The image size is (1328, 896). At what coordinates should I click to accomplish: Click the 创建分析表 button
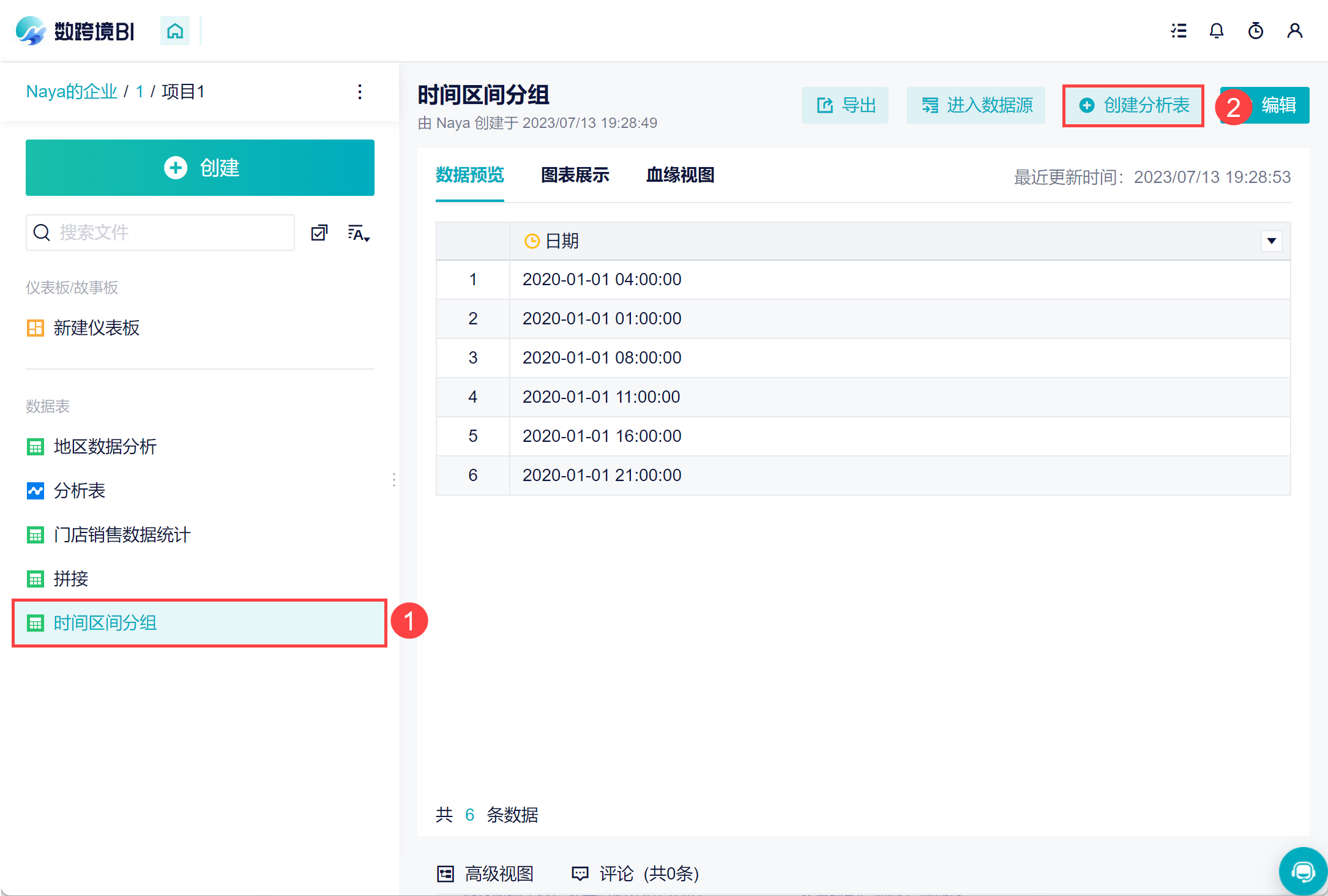(x=1133, y=105)
